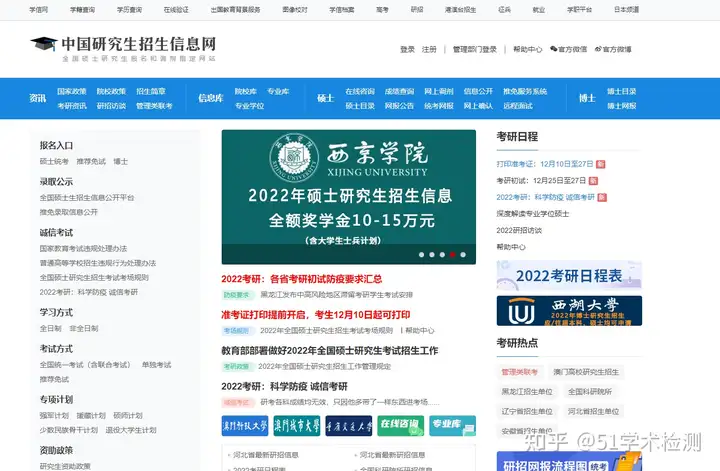720x471 pixels.
Task: Open 博士目录 in the blue nav
Action: click(622, 91)
